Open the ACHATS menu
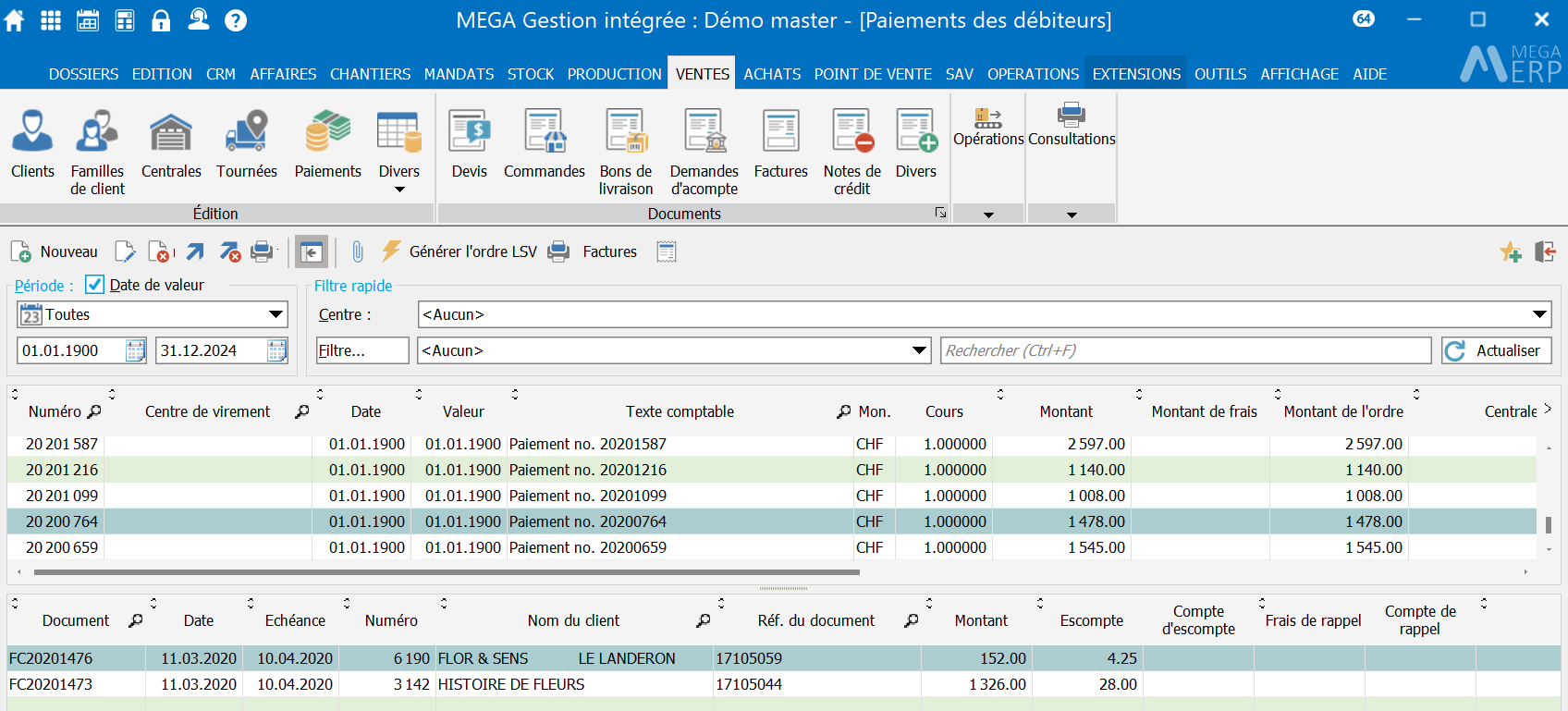 click(772, 74)
